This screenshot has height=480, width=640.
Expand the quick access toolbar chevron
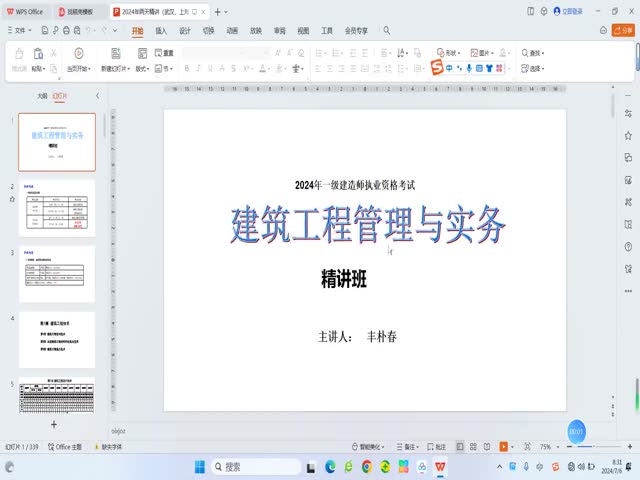point(115,30)
